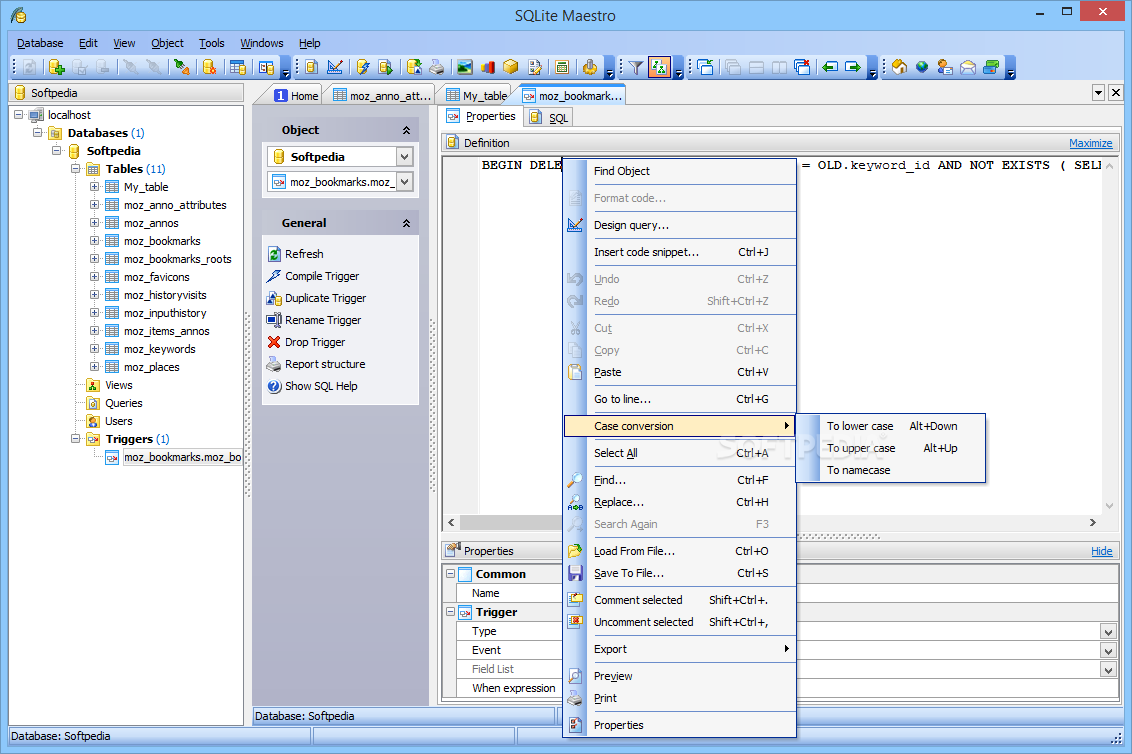Image resolution: width=1132 pixels, height=754 pixels.
Task: Select To upper case in submenu
Action: [x=891, y=448]
